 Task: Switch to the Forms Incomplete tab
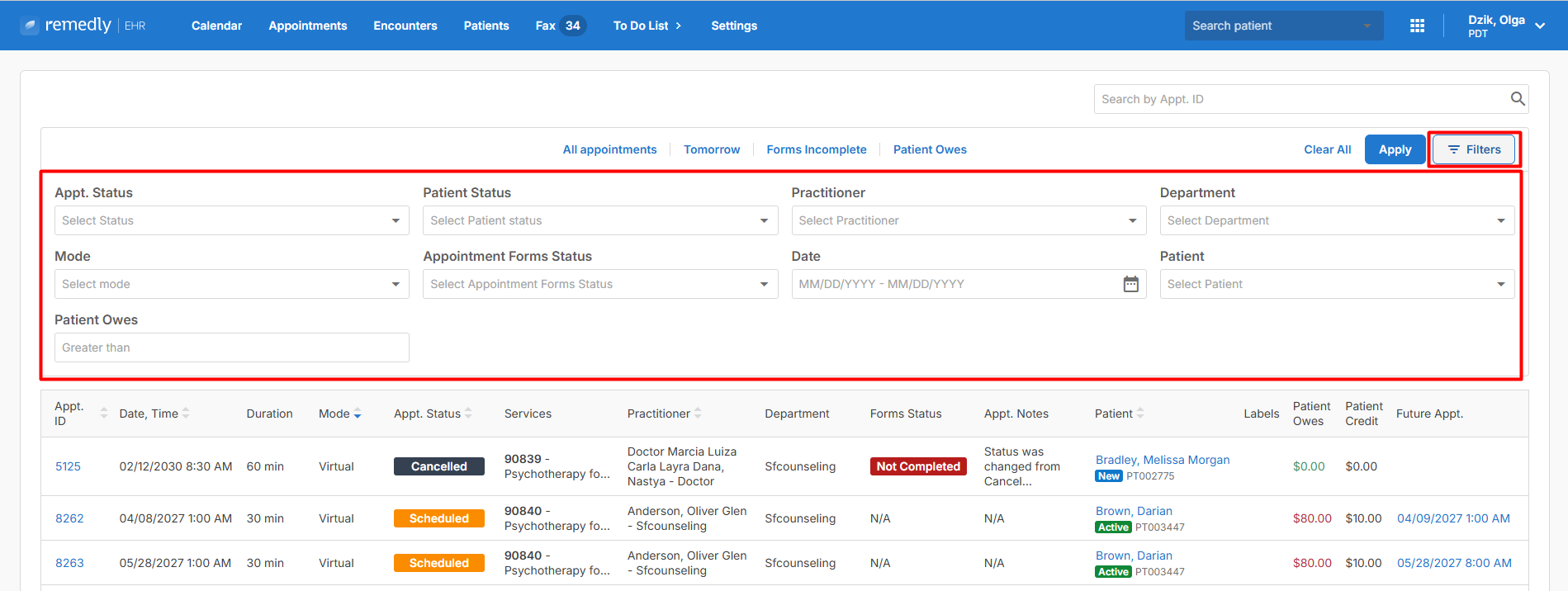[x=817, y=149]
